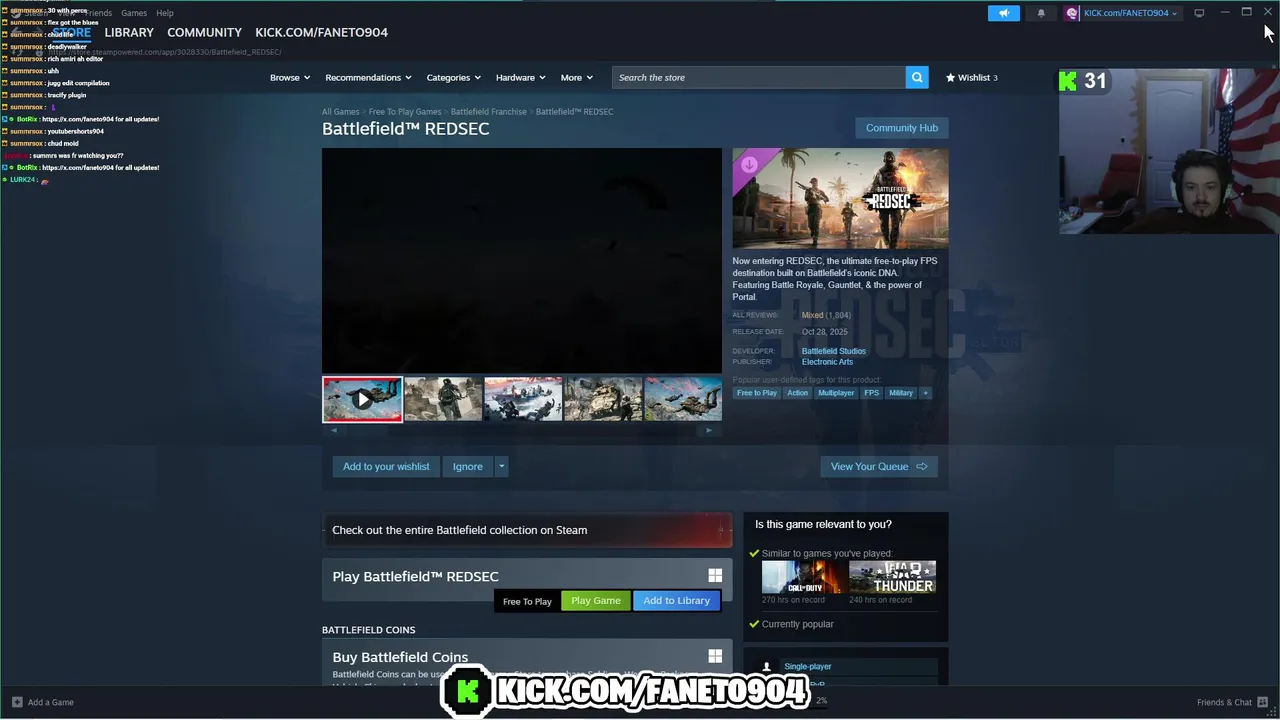Select the Military tag
Image resolution: width=1280 pixels, height=720 pixels.
click(901, 393)
